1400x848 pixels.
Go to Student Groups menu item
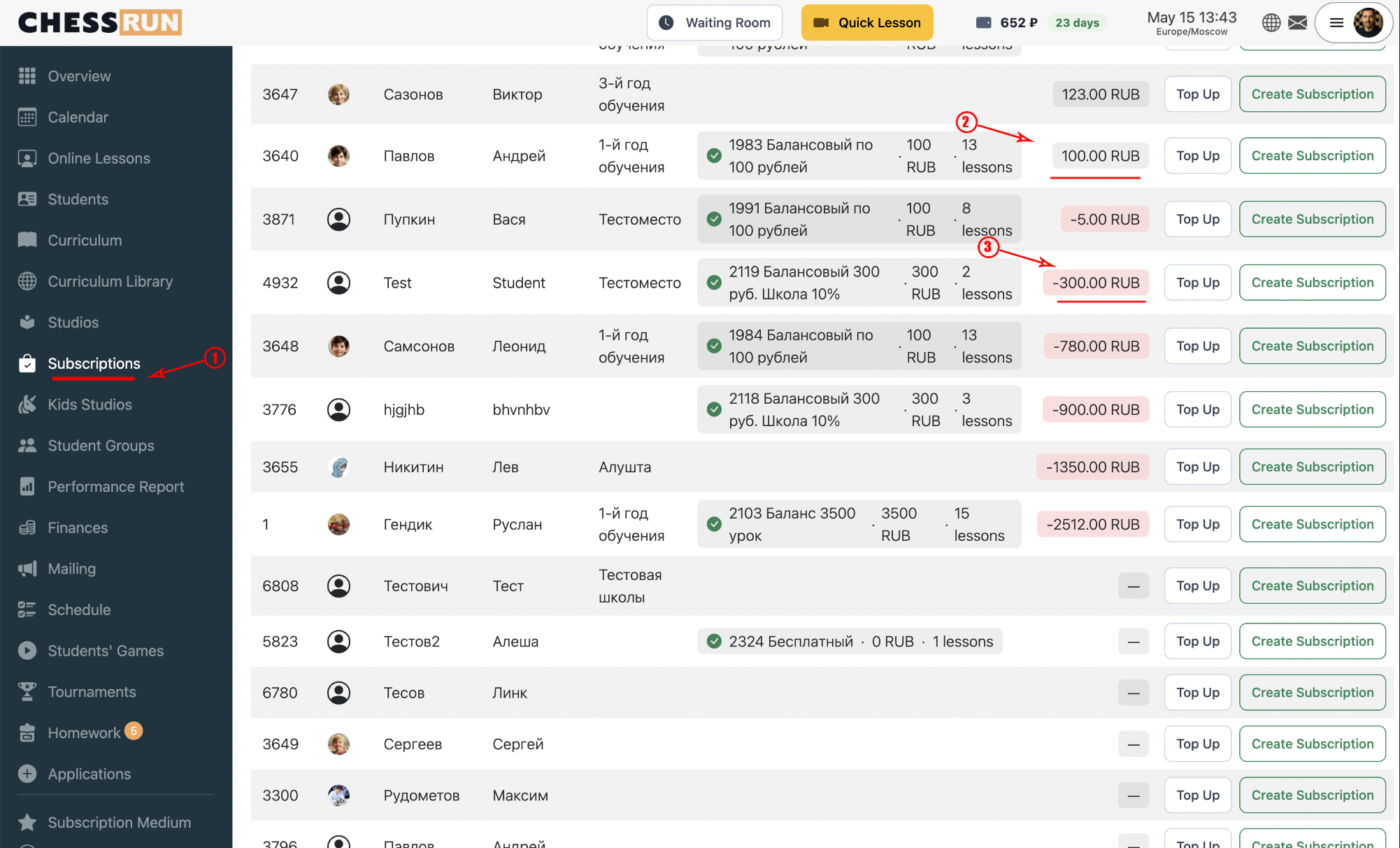coord(101,445)
